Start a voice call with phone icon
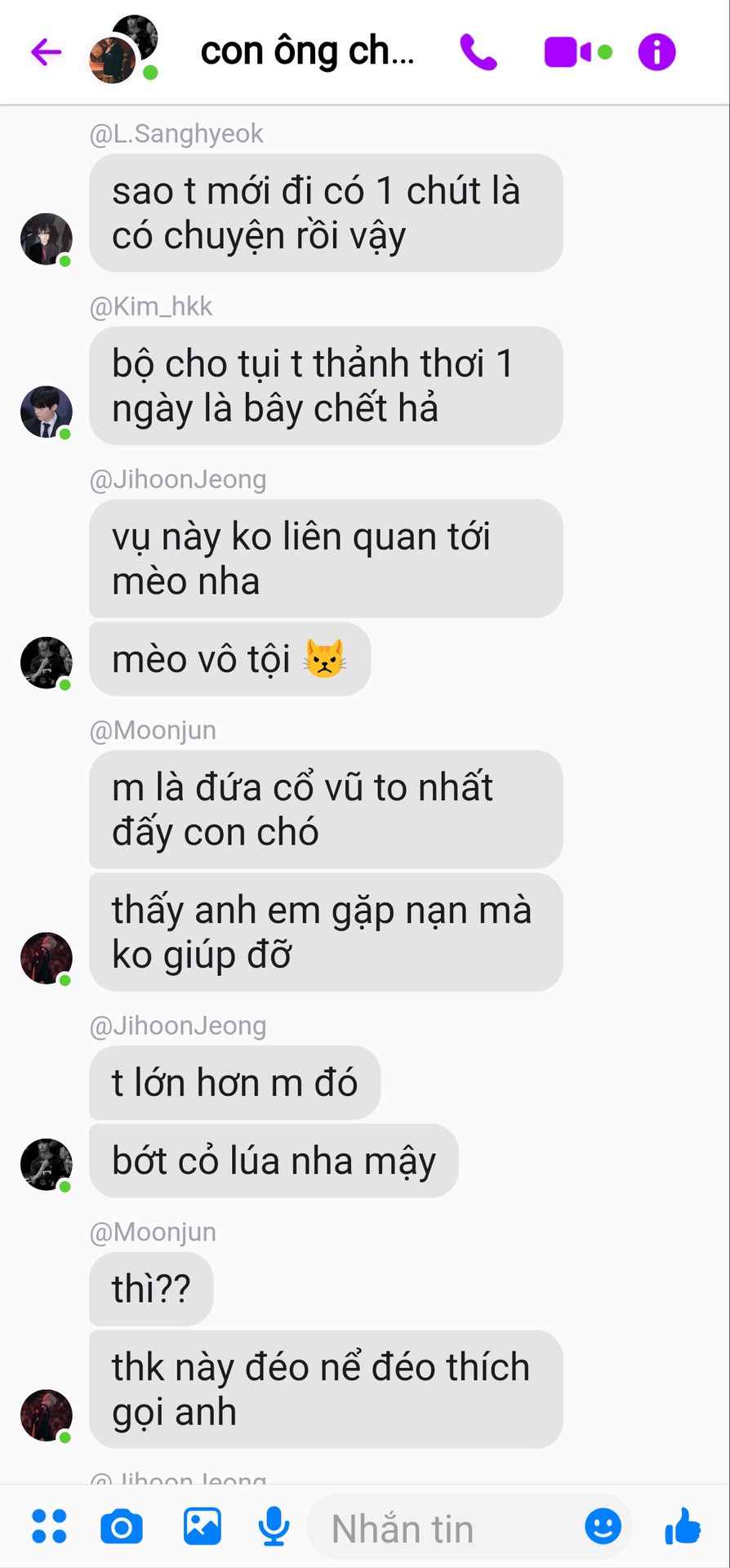 pos(479,52)
